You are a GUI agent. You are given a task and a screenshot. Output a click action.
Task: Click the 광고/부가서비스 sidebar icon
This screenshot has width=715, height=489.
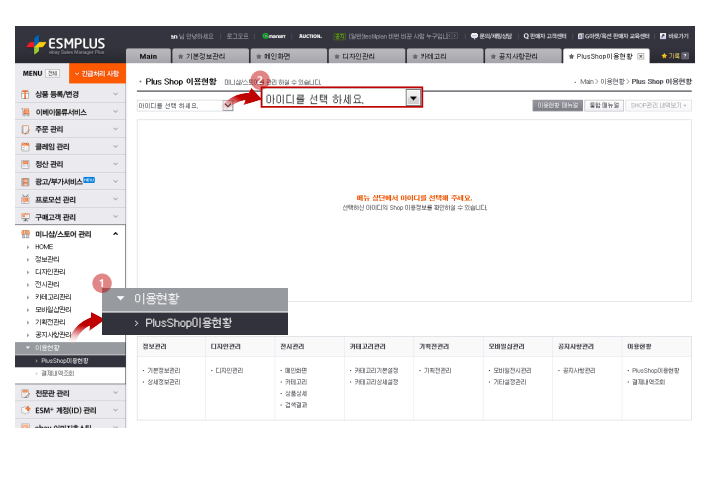(x=26, y=182)
